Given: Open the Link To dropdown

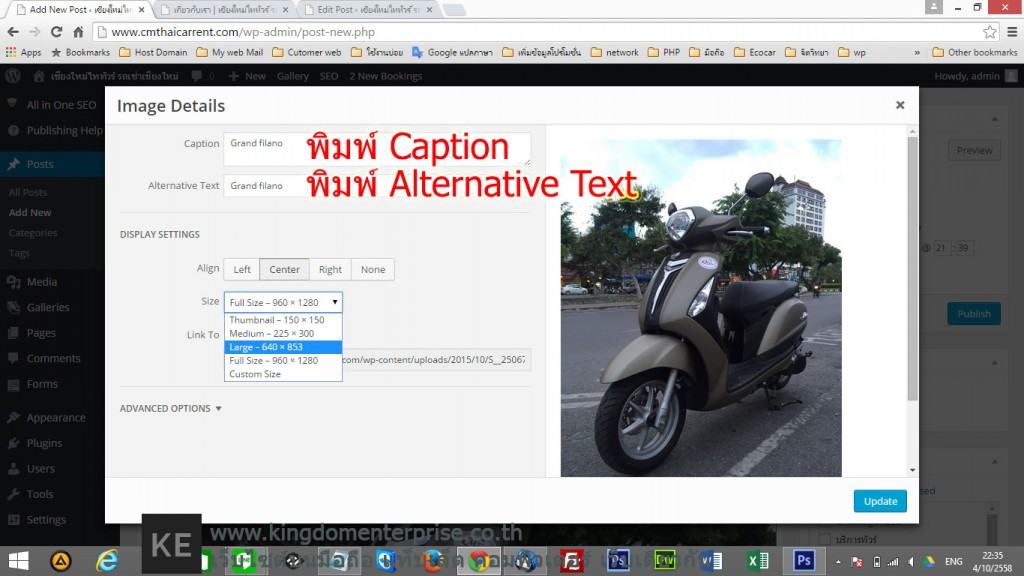Looking at the screenshot, I should 283,334.
